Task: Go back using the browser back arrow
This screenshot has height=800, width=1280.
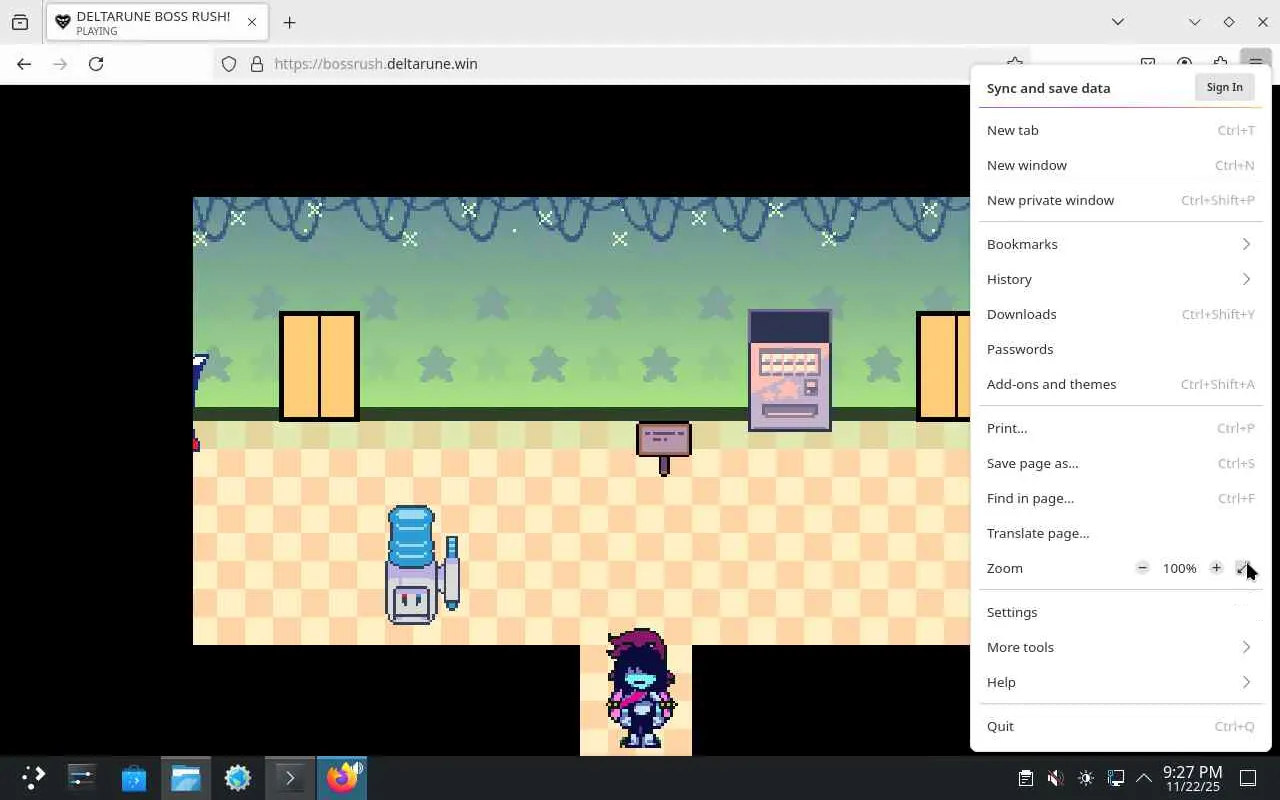Action: tap(24, 64)
